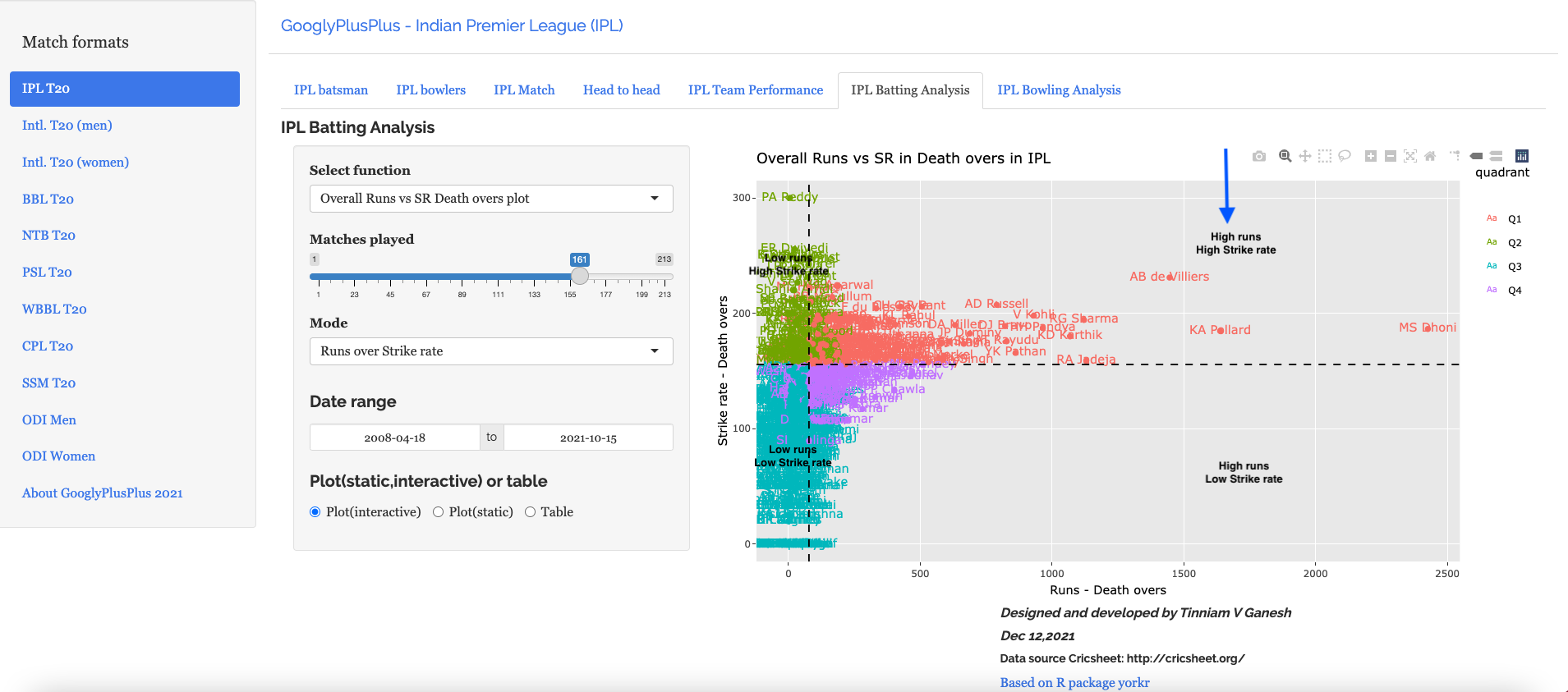Switch to IPL Bowling Analysis tab

coord(1058,90)
